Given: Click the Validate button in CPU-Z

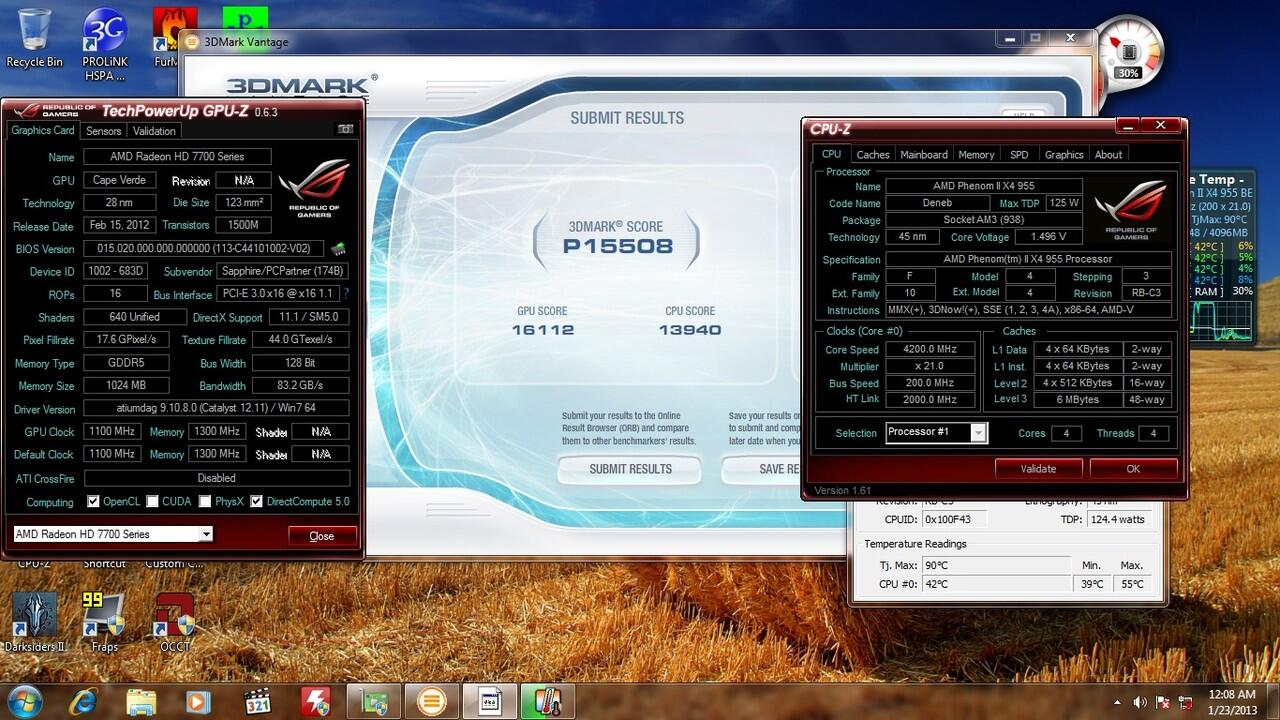Looking at the screenshot, I should (1038, 468).
